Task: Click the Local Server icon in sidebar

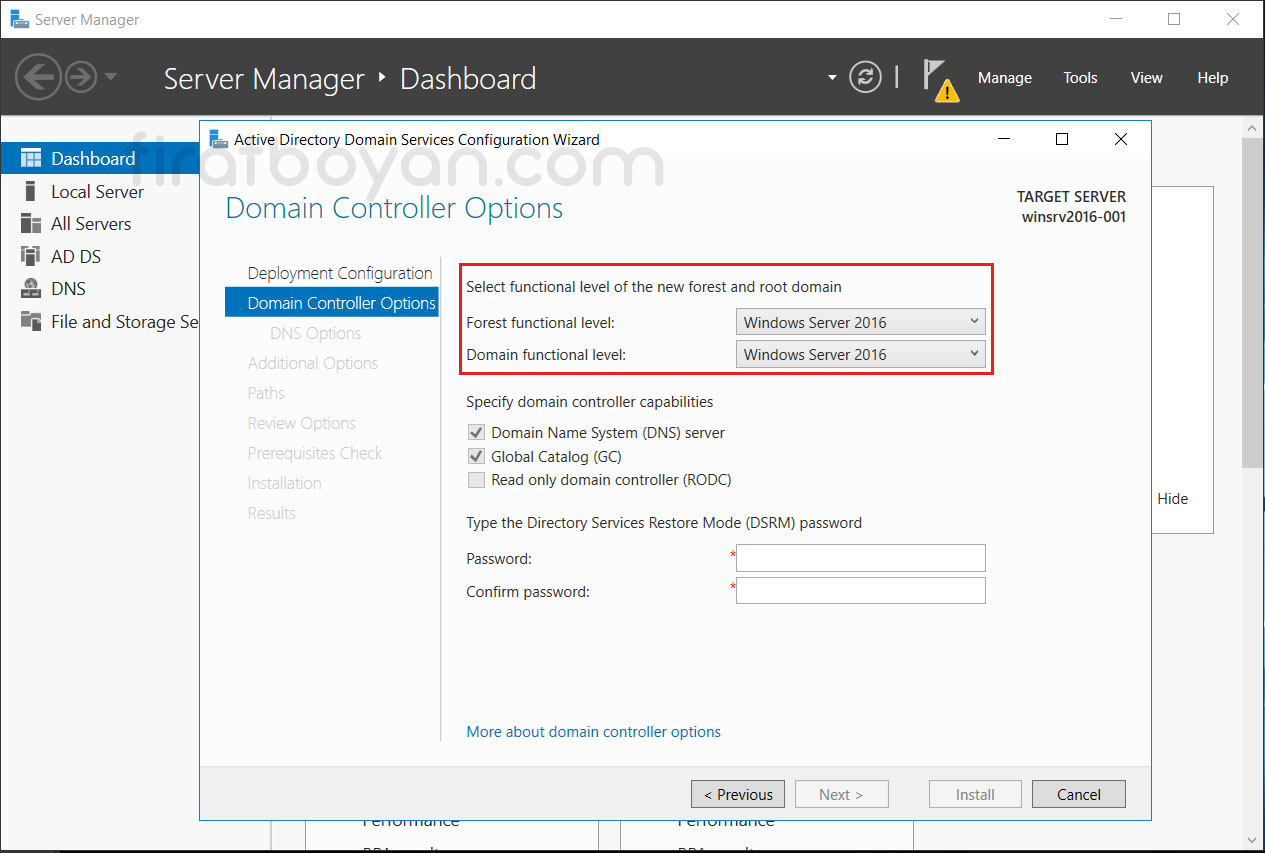Action: [x=31, y=192]
